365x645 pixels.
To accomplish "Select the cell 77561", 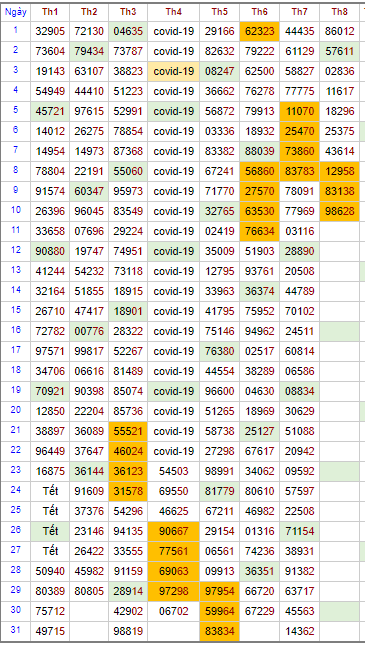I will tap(174, 550).
